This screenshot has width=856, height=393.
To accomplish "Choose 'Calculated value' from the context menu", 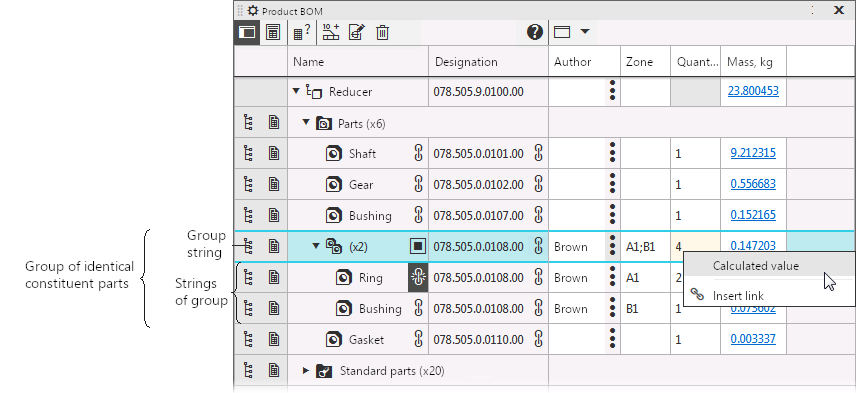I will tap(769, 266).
